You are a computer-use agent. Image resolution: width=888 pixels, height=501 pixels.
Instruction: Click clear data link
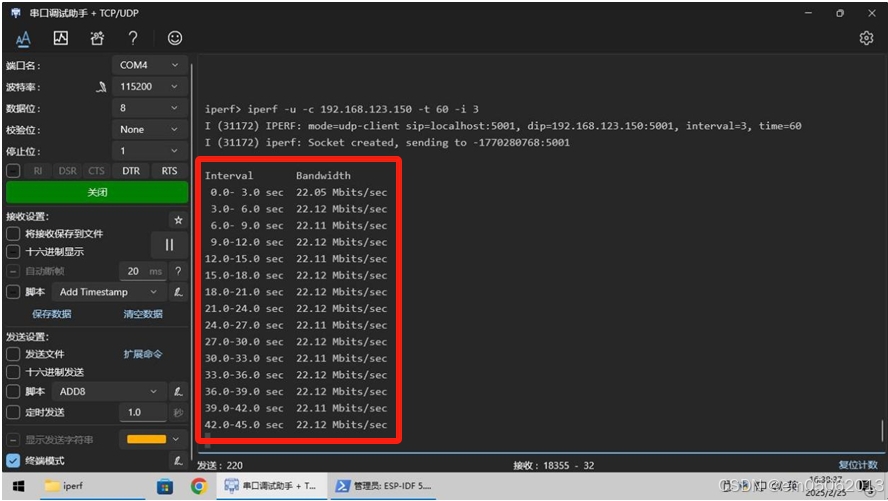(x=143, y=314)
